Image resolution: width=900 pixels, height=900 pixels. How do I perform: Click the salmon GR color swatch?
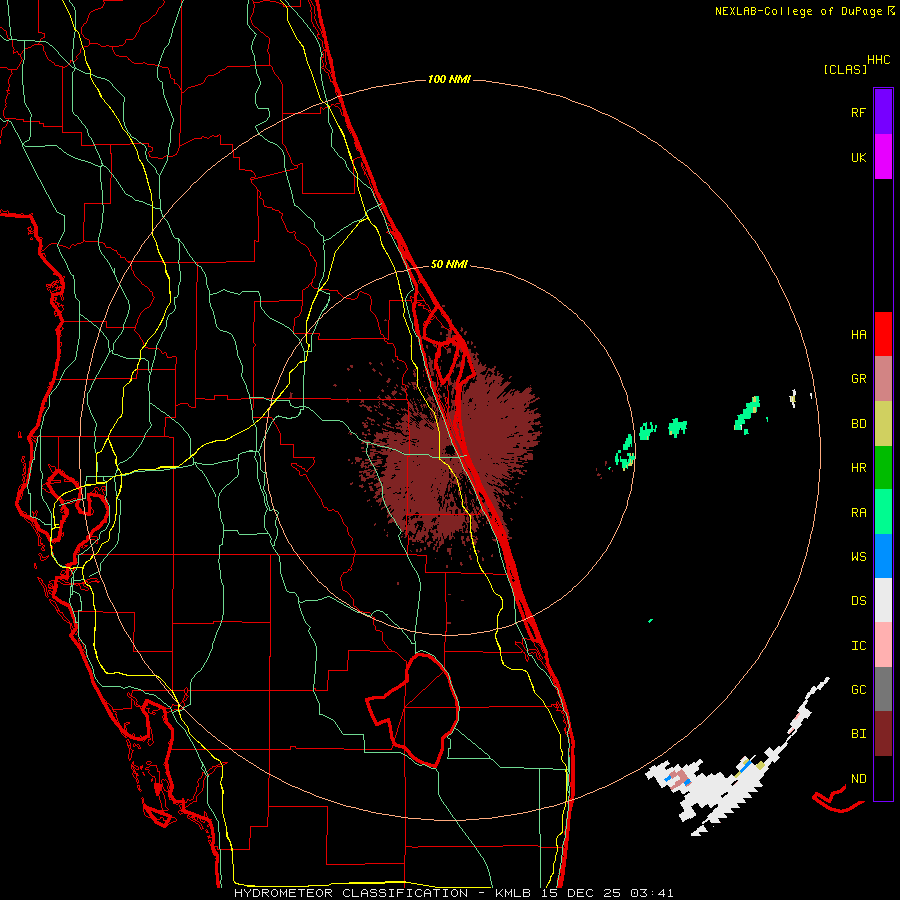883,379
